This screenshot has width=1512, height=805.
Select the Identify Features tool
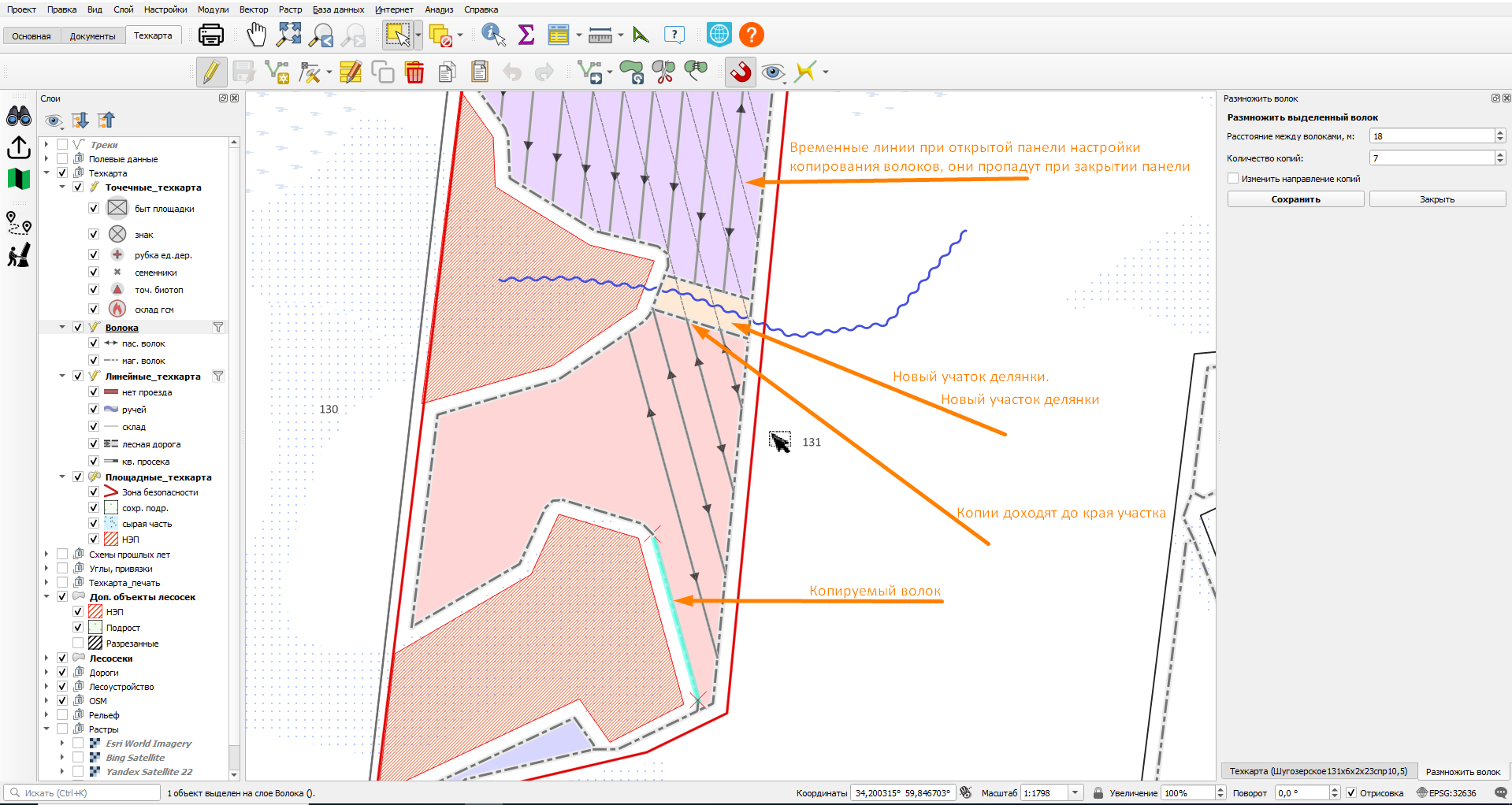(493, 35)
